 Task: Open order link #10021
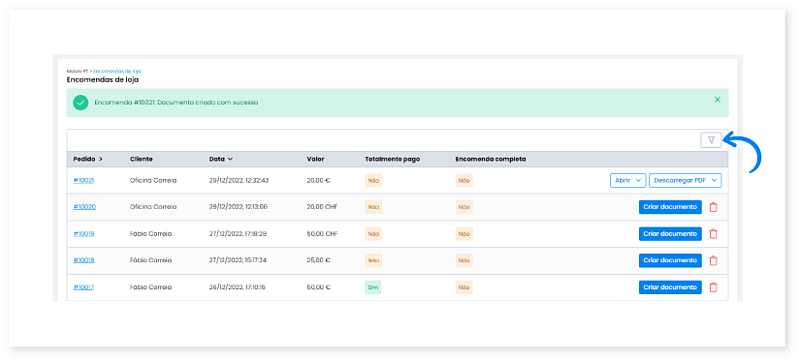[84, 180]
